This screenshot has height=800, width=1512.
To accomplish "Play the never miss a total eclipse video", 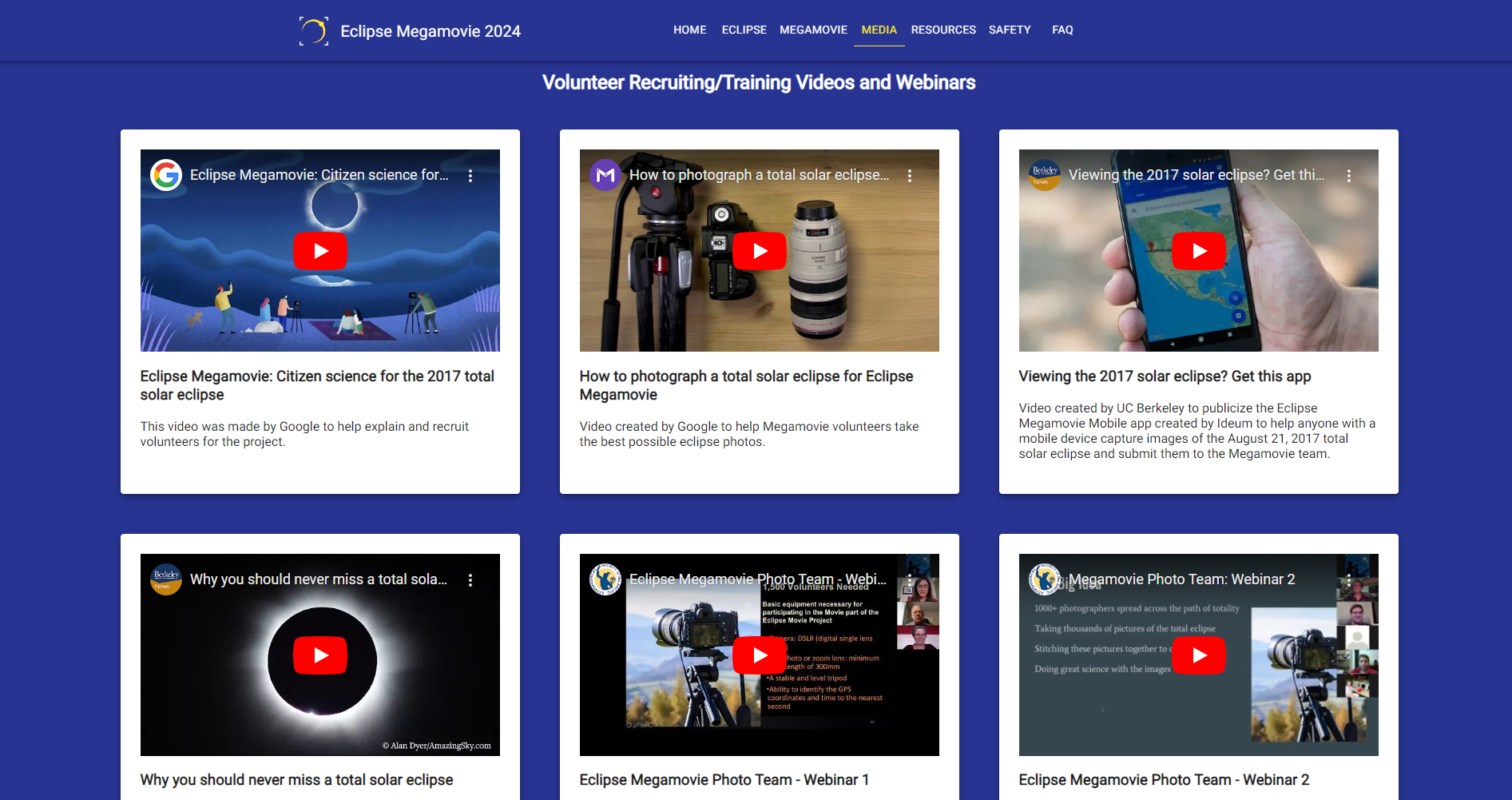I will (320, 655).
